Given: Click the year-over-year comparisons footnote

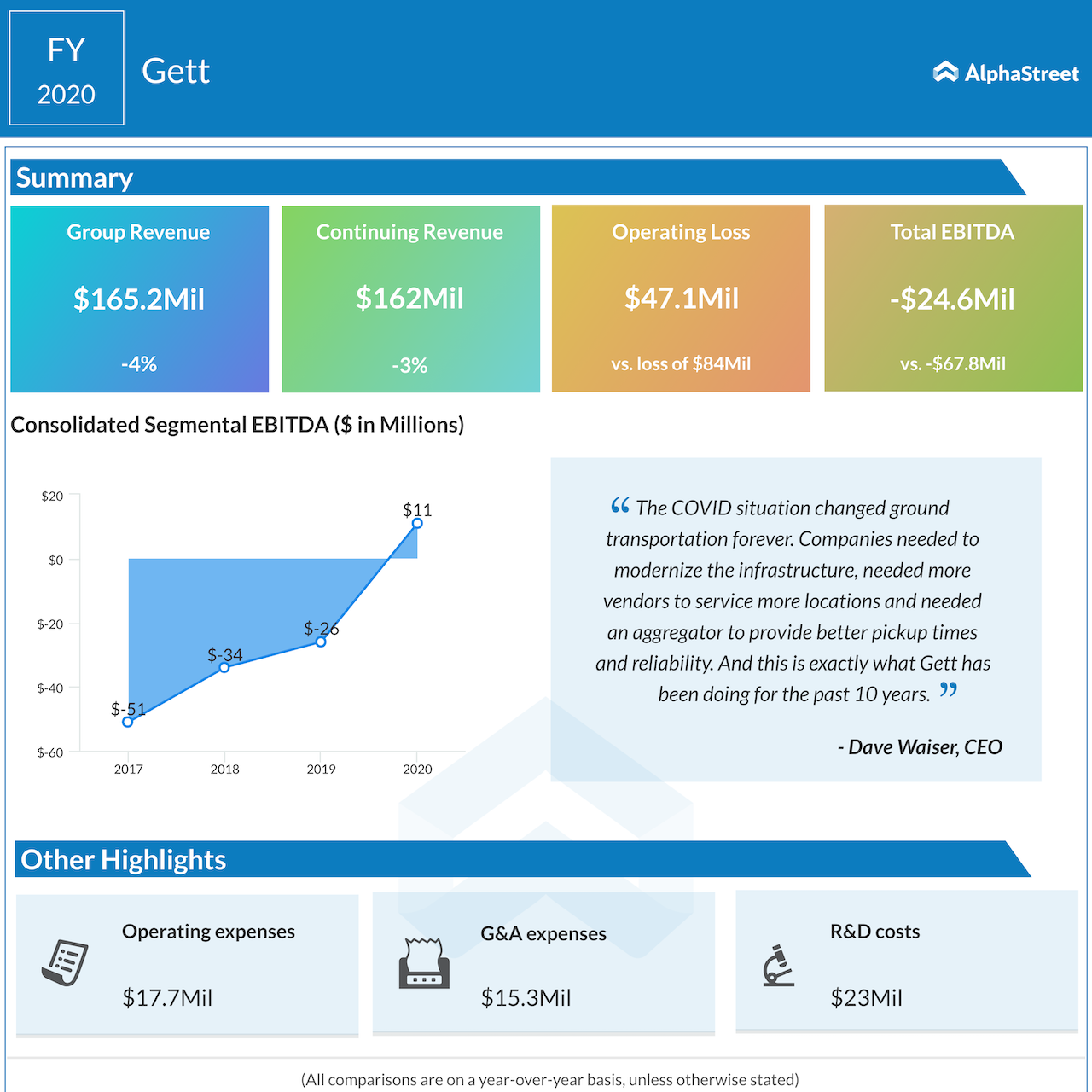Looking at the screenshot, I should tap(550, 1079).
